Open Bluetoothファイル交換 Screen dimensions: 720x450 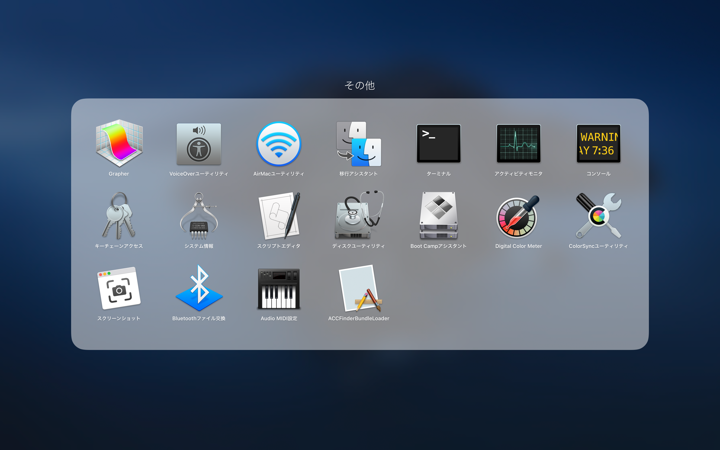pos(199,288)
